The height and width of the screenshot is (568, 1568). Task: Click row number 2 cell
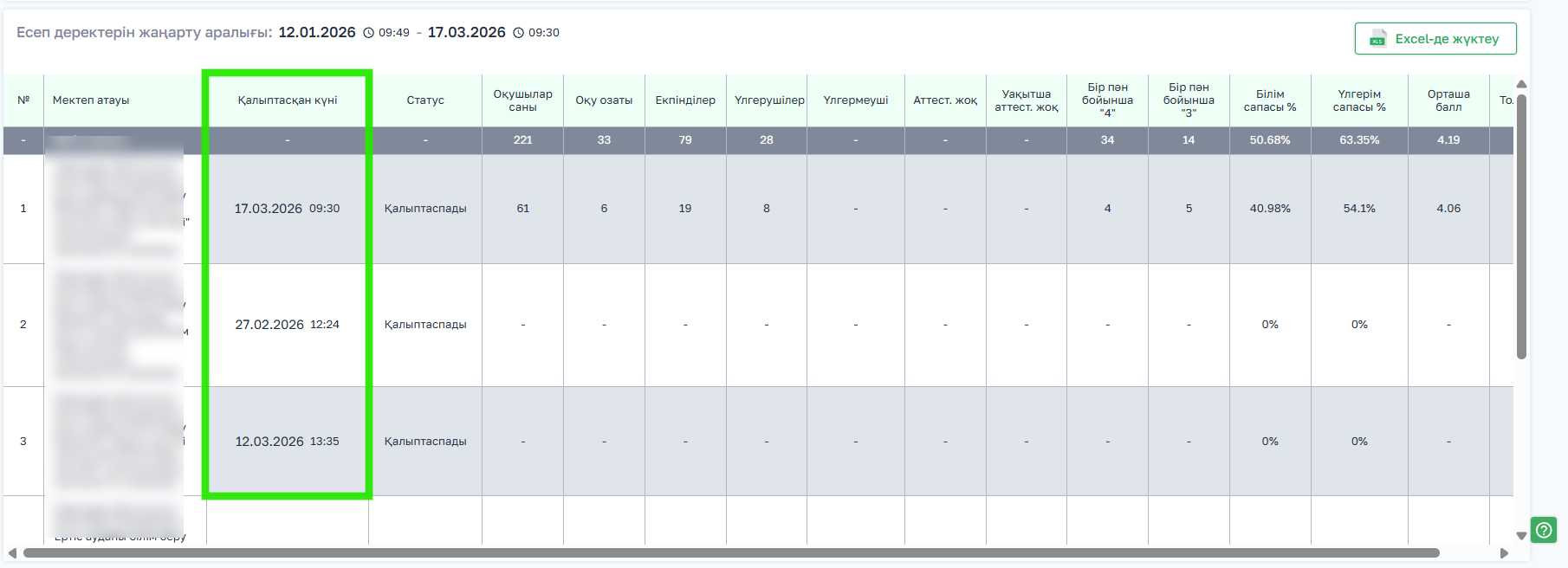23,325
